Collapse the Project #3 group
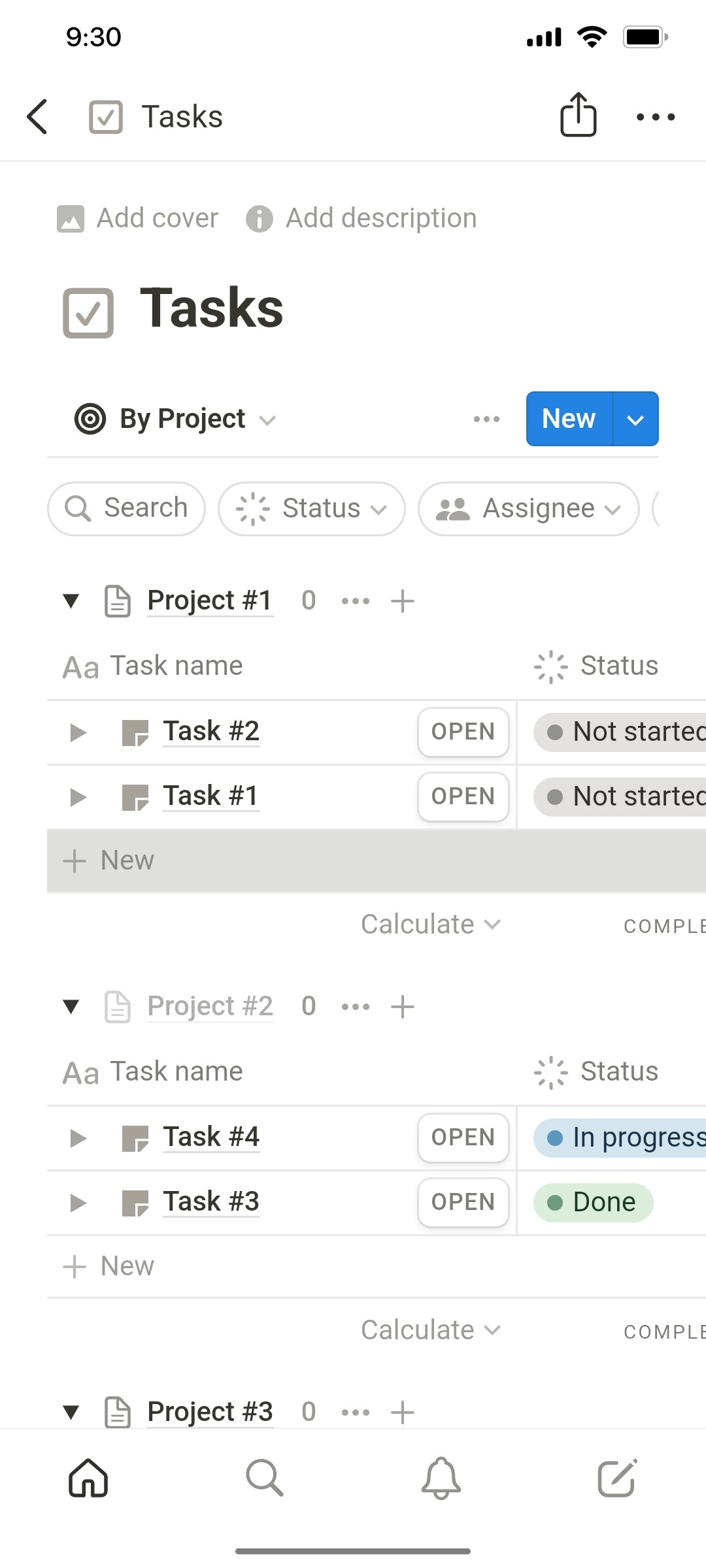This screenshot has height=1568, width=706. pos(71,1412)
